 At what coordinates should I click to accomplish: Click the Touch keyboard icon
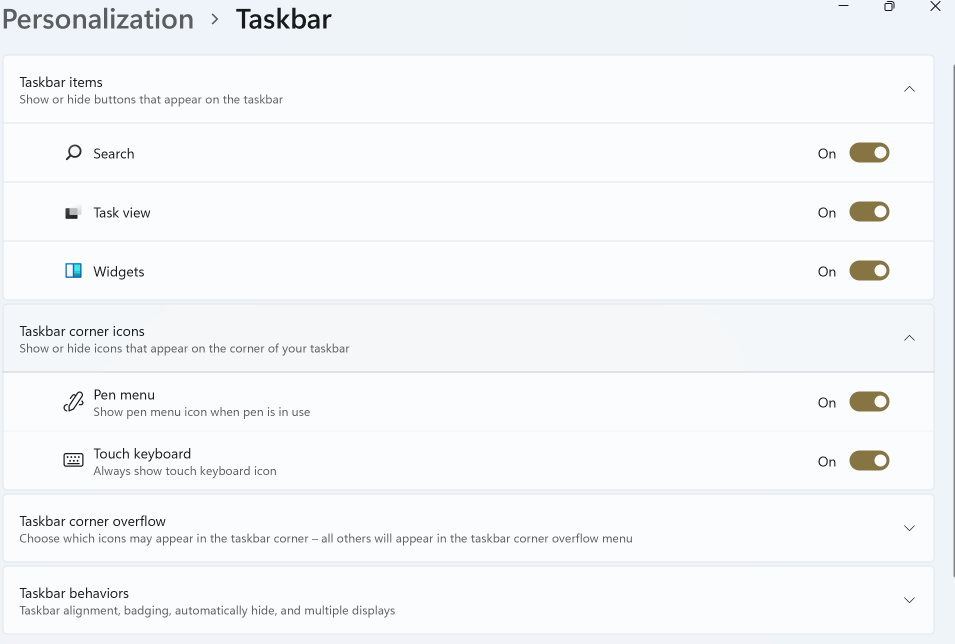coord(73,459)
